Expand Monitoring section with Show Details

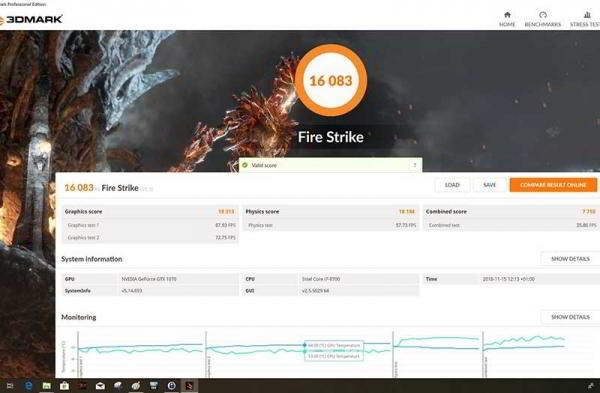coord(570,317)
